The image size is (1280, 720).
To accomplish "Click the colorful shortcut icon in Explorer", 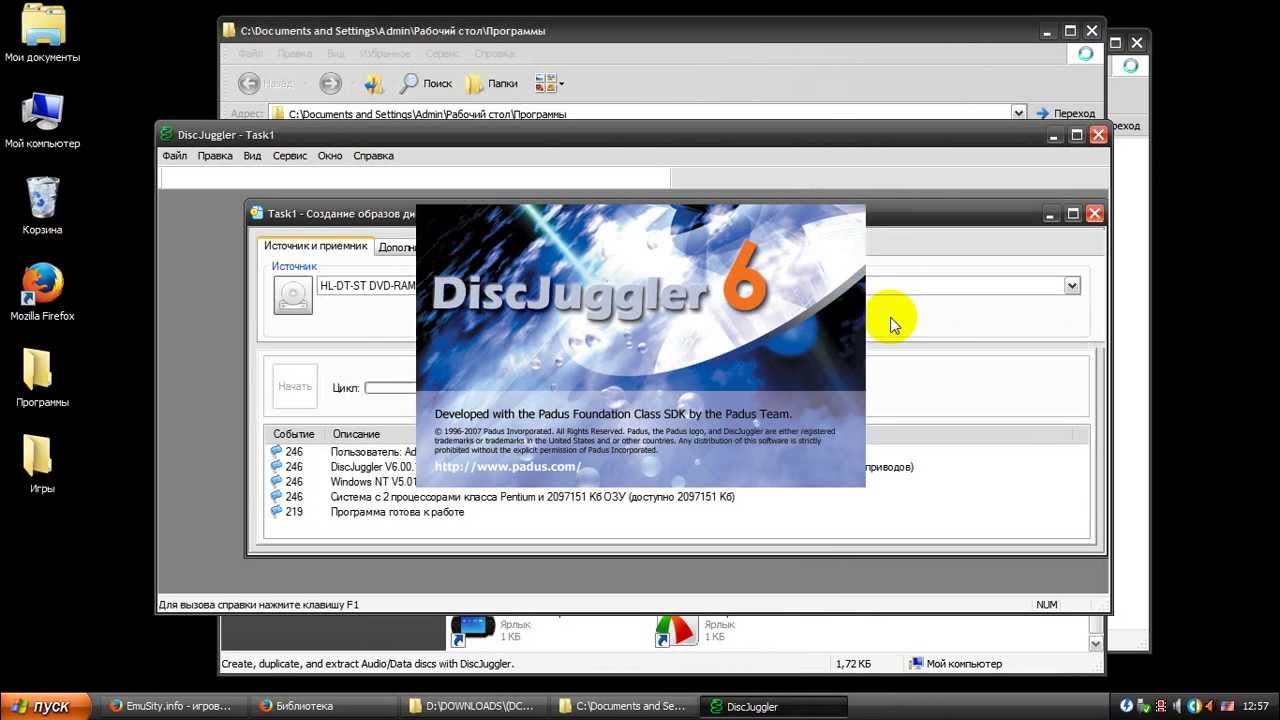I will tap(677, 630).
